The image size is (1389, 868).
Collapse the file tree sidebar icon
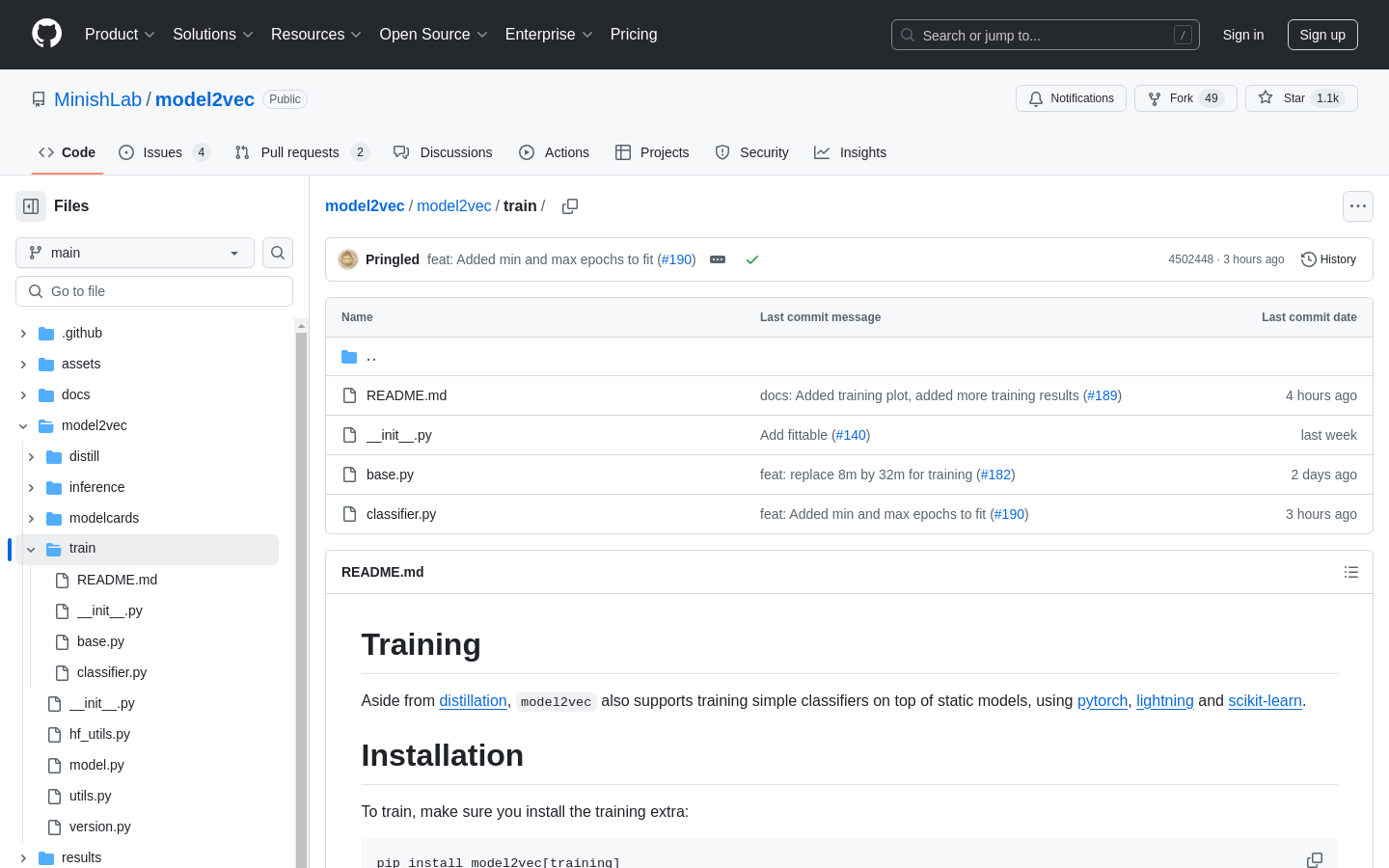pyautogui.click(x=31, y=206)
